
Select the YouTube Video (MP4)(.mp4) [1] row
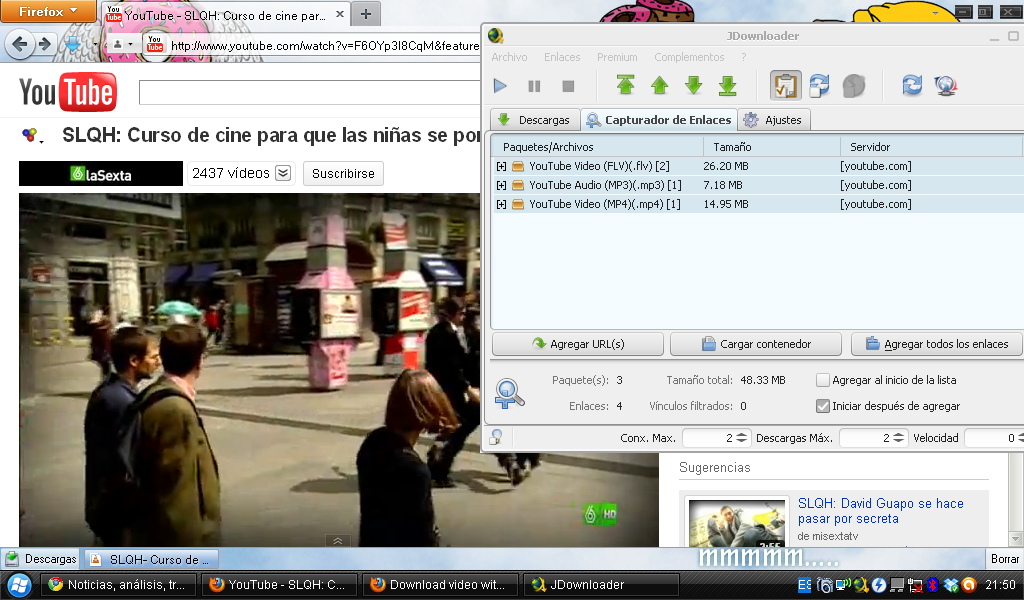click(757, 204)
